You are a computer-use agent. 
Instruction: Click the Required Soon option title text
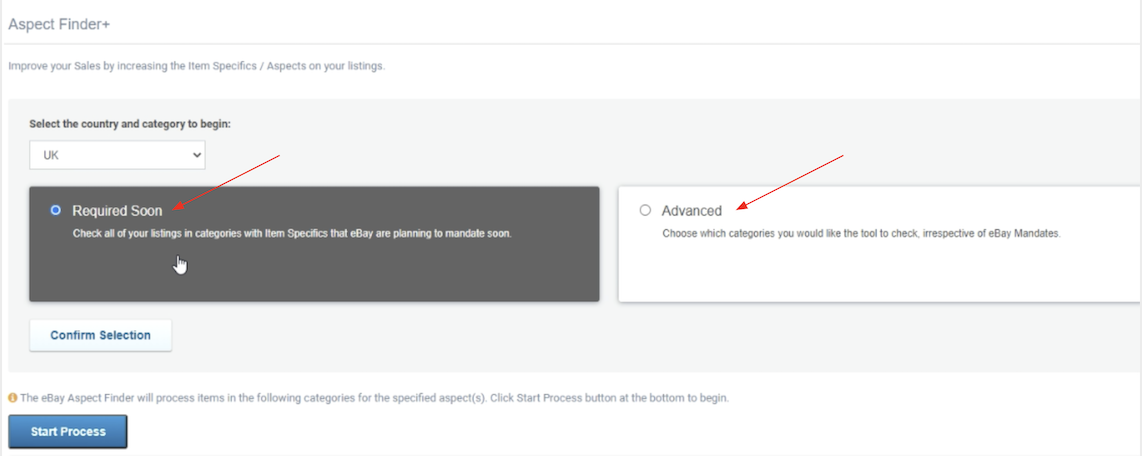click(117, 211)
